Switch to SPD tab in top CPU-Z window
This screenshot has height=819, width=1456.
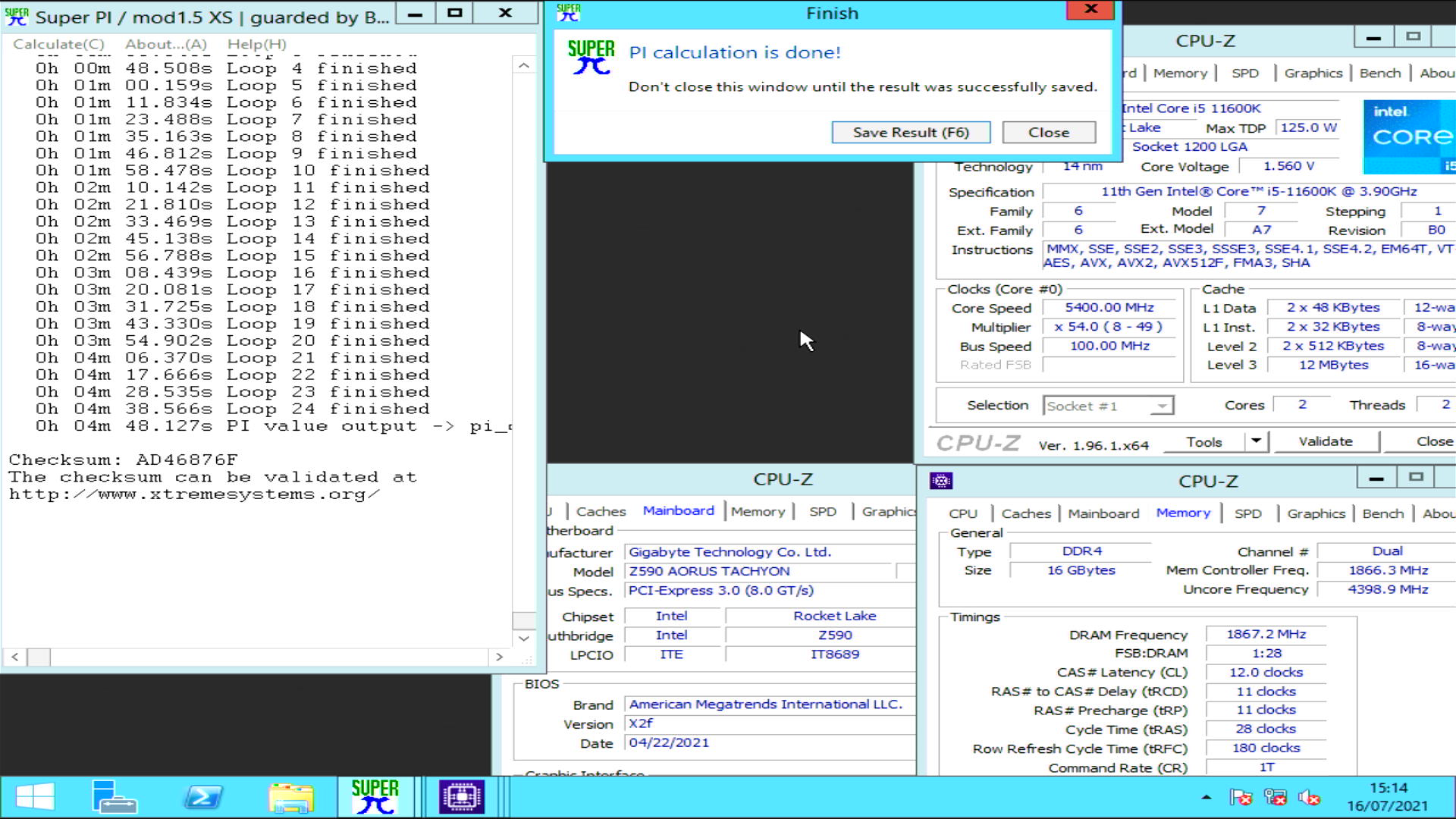tap(1245, 73)
